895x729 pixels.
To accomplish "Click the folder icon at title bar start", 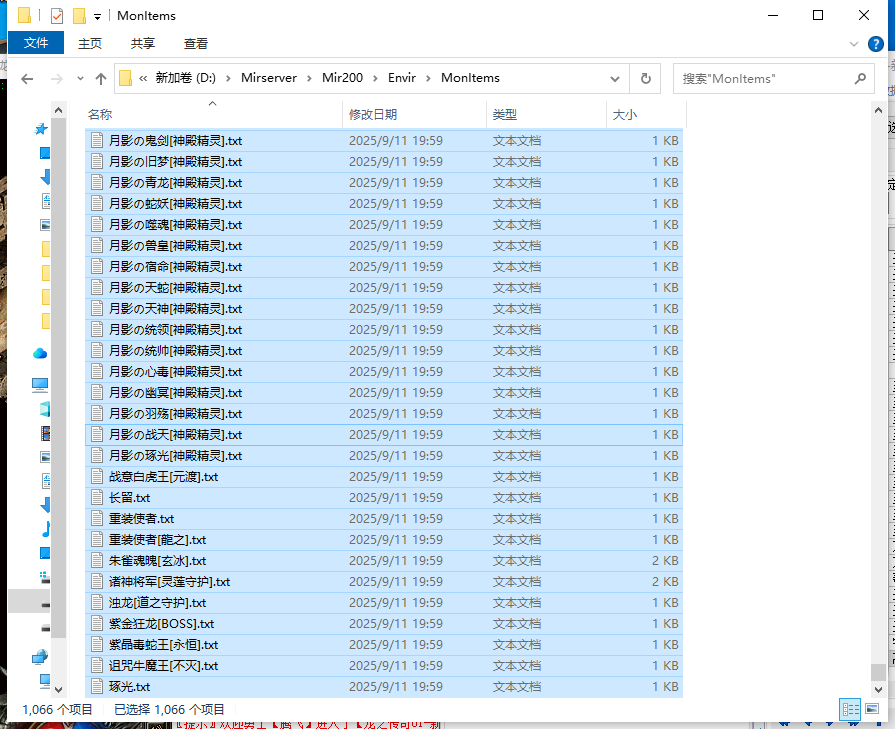I will tap(25, 15).
